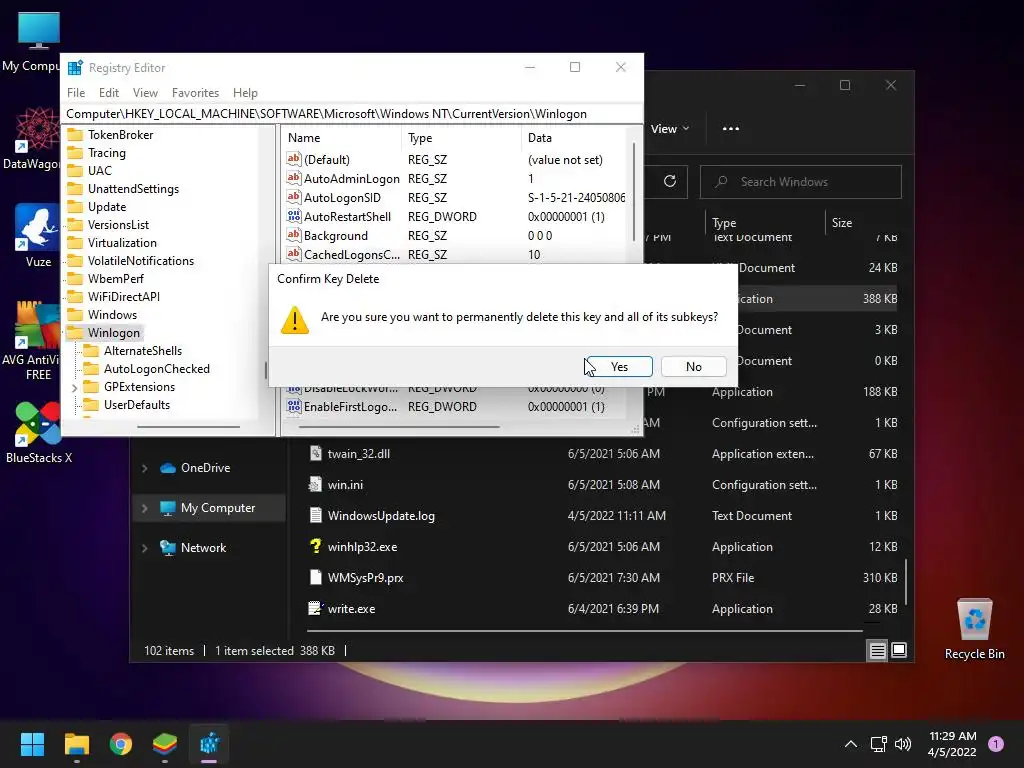The height and width of the screenshot is (768, 1024).
Task: Open BlueStacks from taskbar
Action: tap(165, 744)
